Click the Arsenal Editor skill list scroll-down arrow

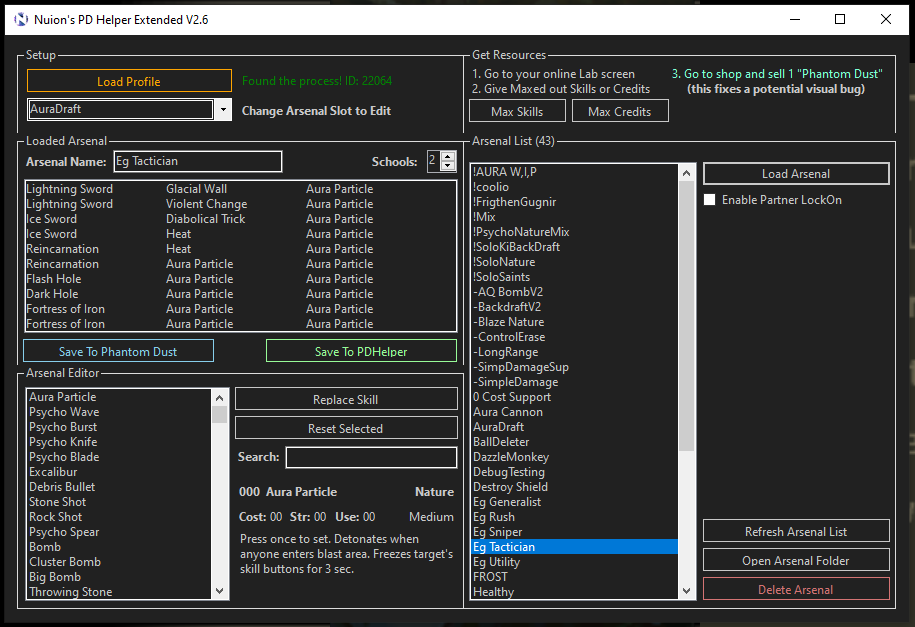[219, 591]
